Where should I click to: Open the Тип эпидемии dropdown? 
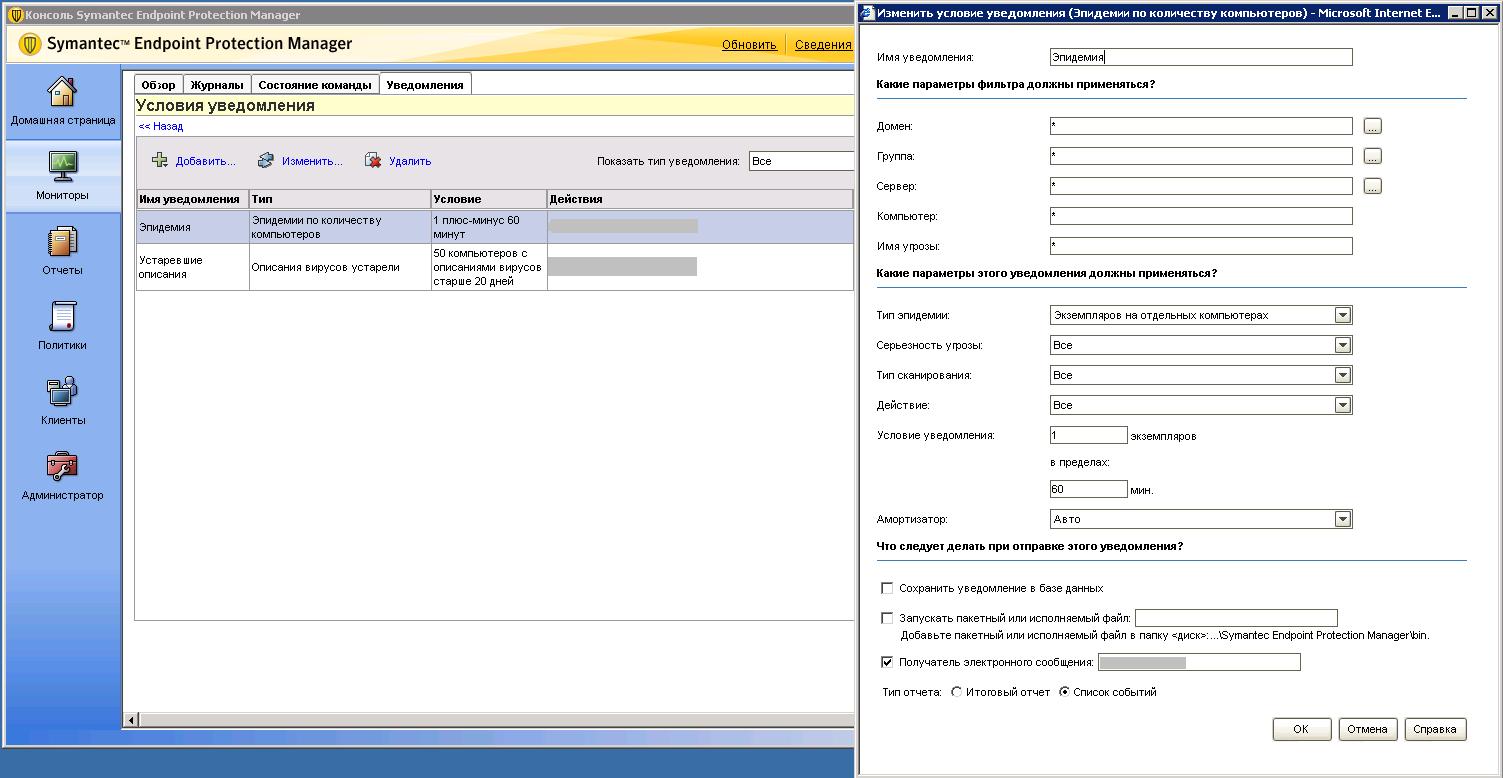click(x=1201, y=315)
